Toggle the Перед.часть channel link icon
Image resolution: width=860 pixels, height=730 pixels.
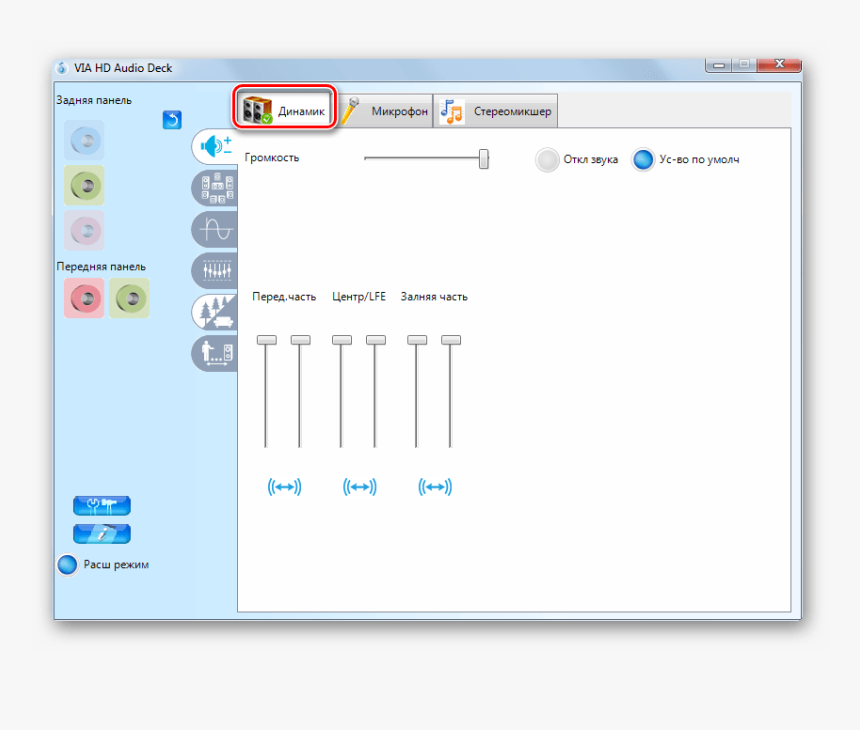coord(284,487)
